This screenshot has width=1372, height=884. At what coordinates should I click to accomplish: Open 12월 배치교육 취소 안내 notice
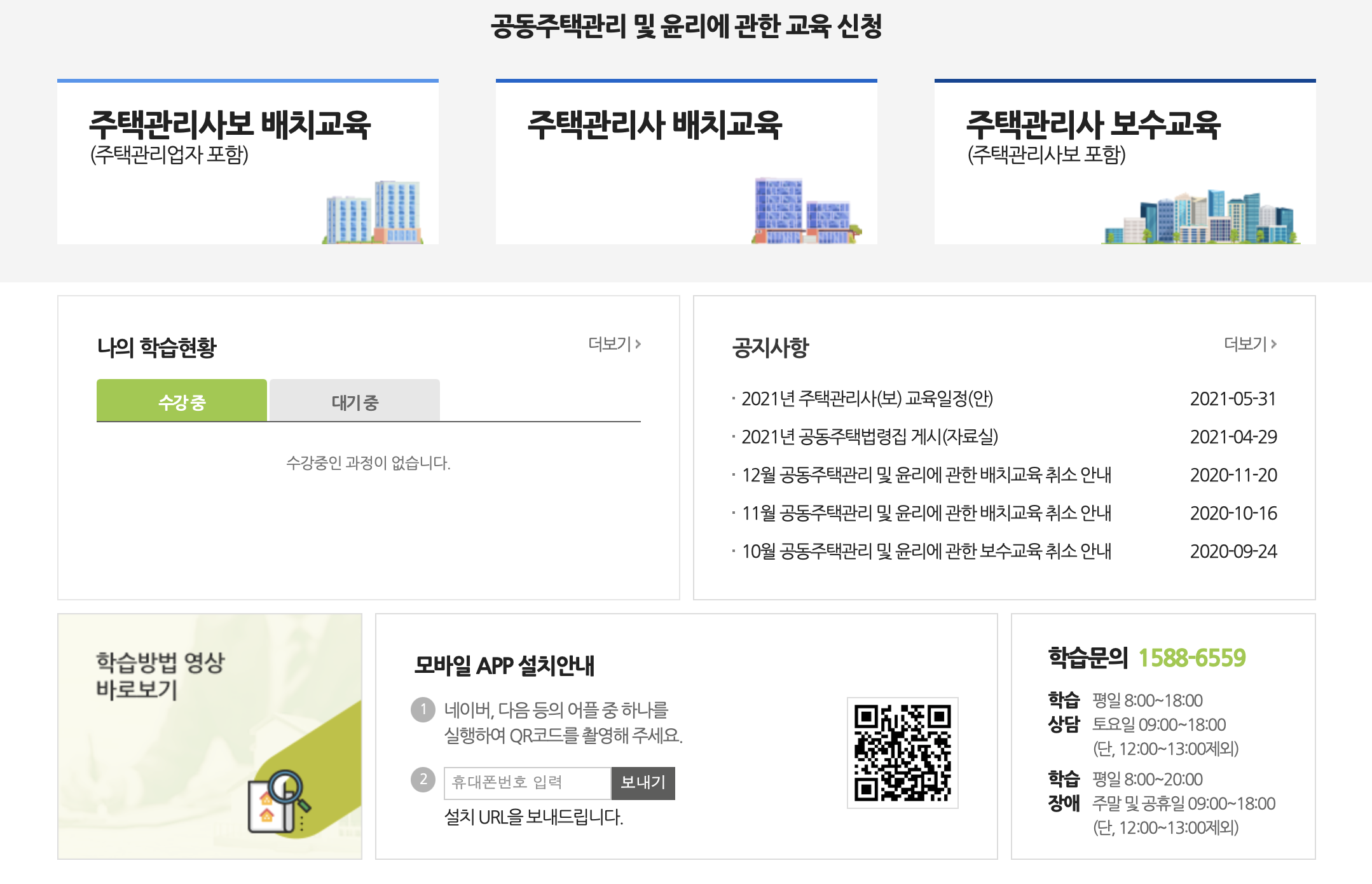click(x=926, y=475)
